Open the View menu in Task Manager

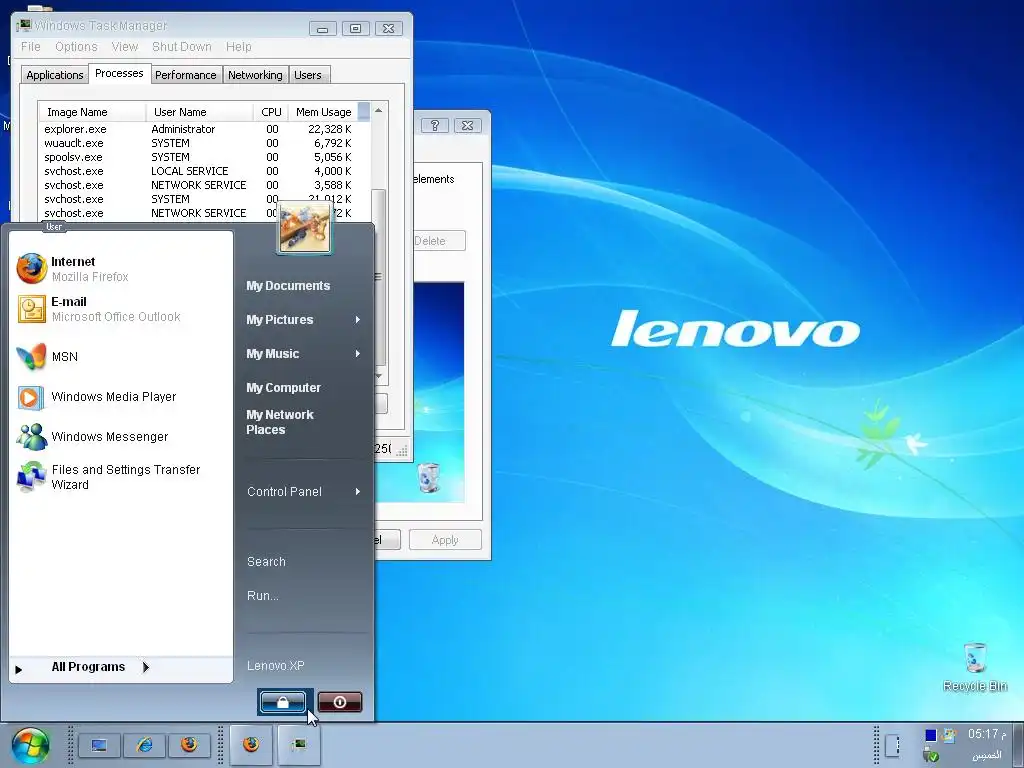coord(125,46)
